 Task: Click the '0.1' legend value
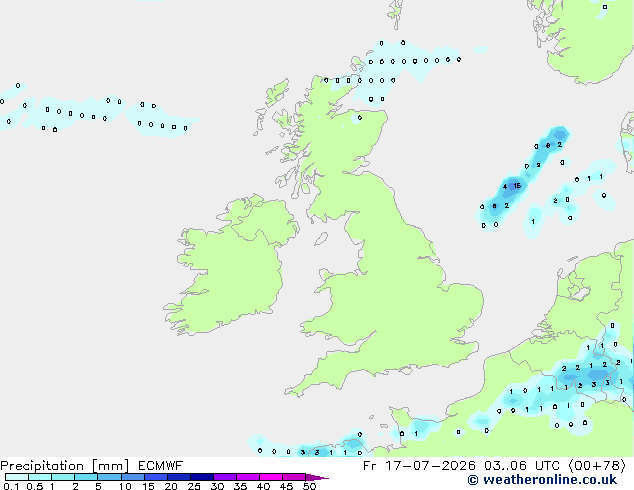coord(11,486)
